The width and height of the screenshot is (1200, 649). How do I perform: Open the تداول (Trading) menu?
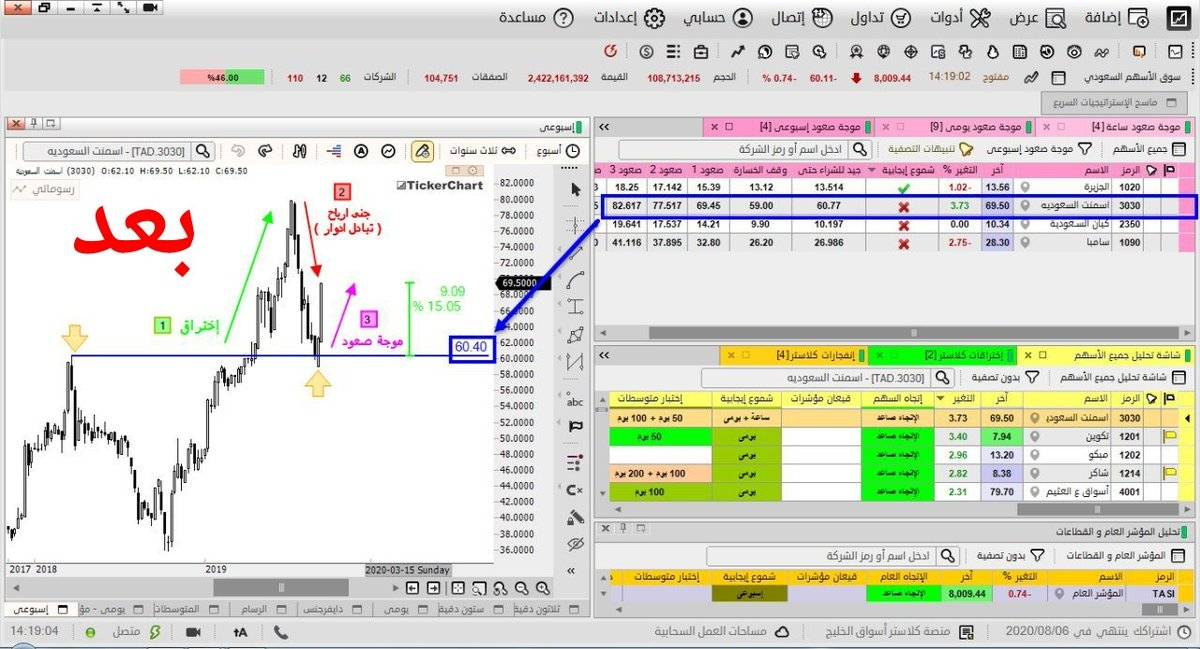(880, 18)
